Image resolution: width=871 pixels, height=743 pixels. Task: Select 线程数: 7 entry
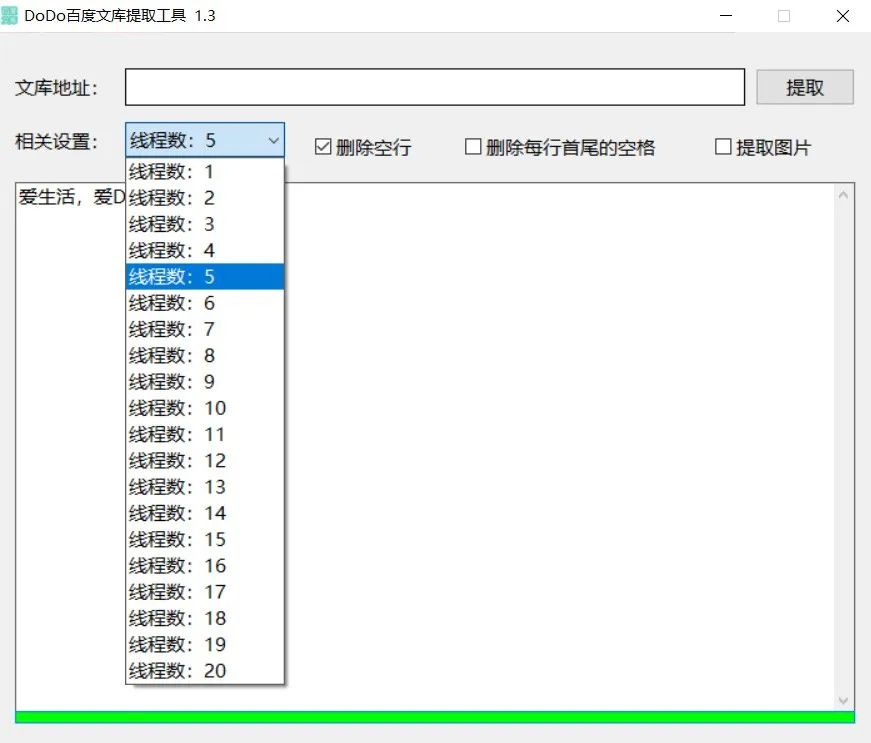click(204, 329)
